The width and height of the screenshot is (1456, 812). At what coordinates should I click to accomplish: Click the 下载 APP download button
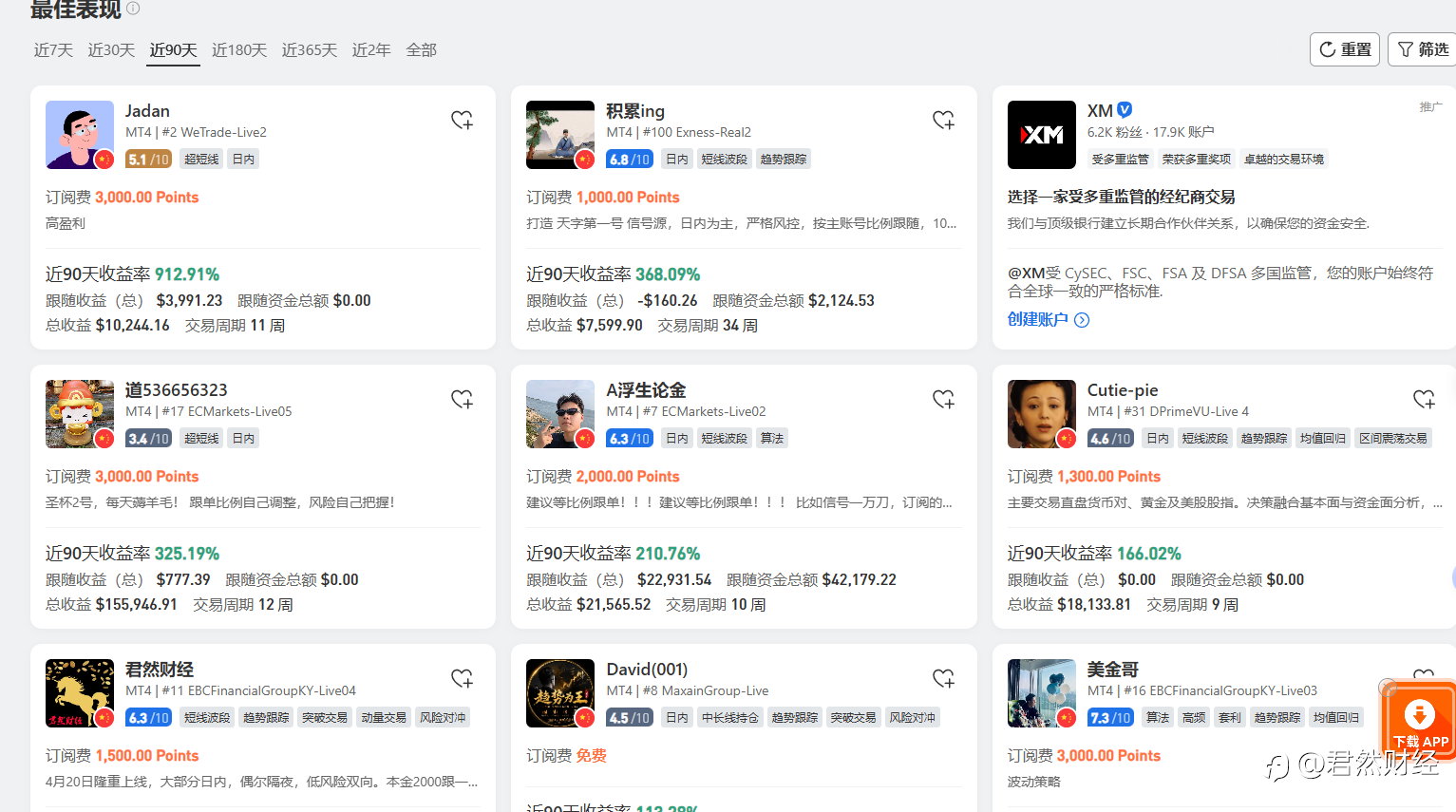1420,723
